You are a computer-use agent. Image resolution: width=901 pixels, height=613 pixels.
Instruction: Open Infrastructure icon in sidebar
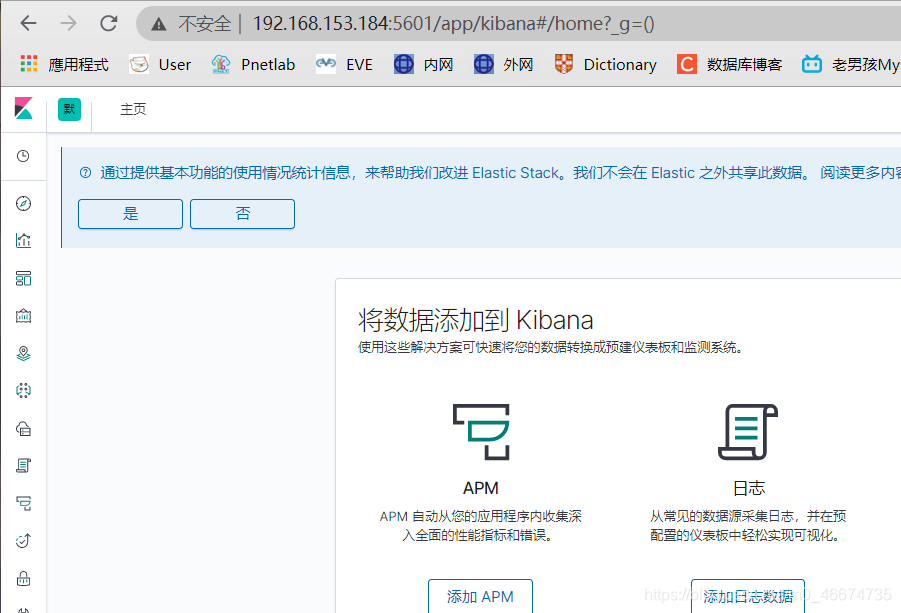pos(24,429)
